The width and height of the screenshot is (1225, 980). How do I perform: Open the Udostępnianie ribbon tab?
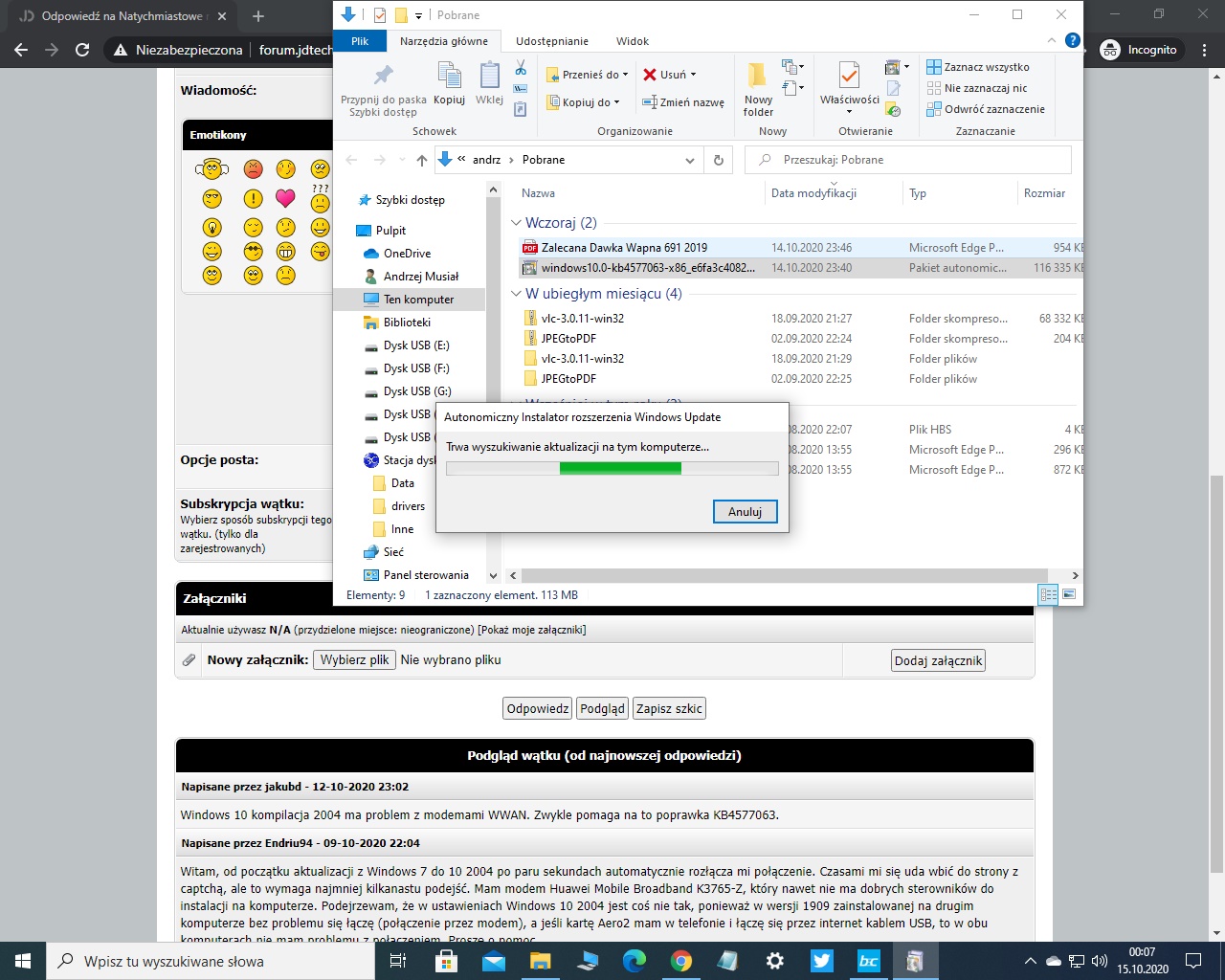pos(551,41)
